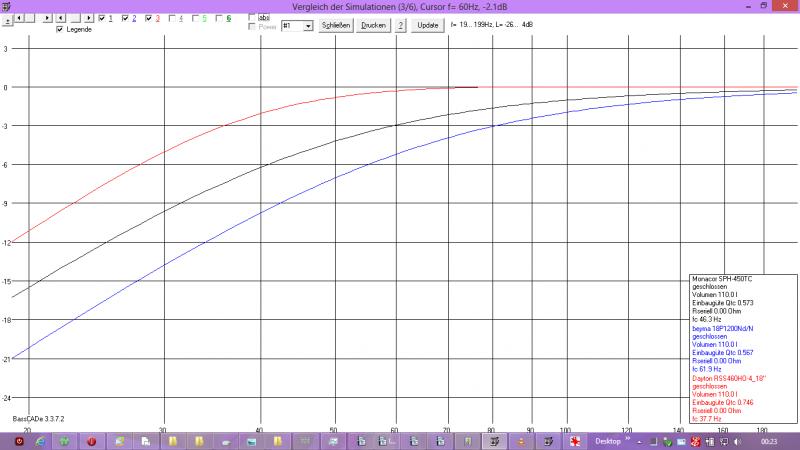Open VLC cone icon on taskbar
Image resolution: width=800 pixels, height=450 pixels.
pyautogui.click(x=521, y=441)
